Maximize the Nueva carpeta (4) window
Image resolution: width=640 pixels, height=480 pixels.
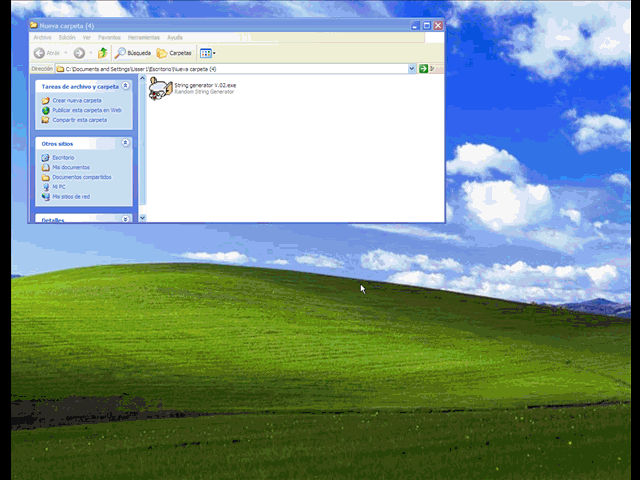pyautogui.click(x=427, y=26)
